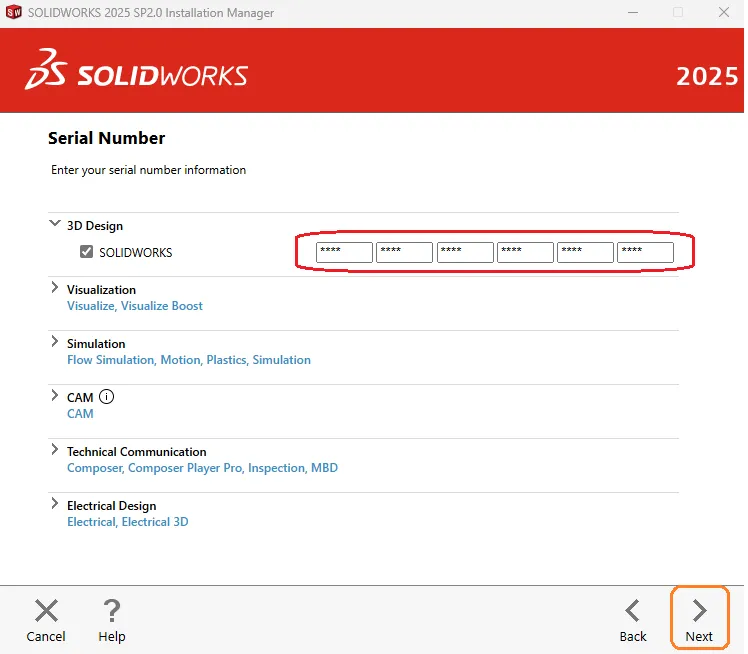Click the Cancel X icon
This screenshot has width=748, height=654.
click(x=46, y=611)
